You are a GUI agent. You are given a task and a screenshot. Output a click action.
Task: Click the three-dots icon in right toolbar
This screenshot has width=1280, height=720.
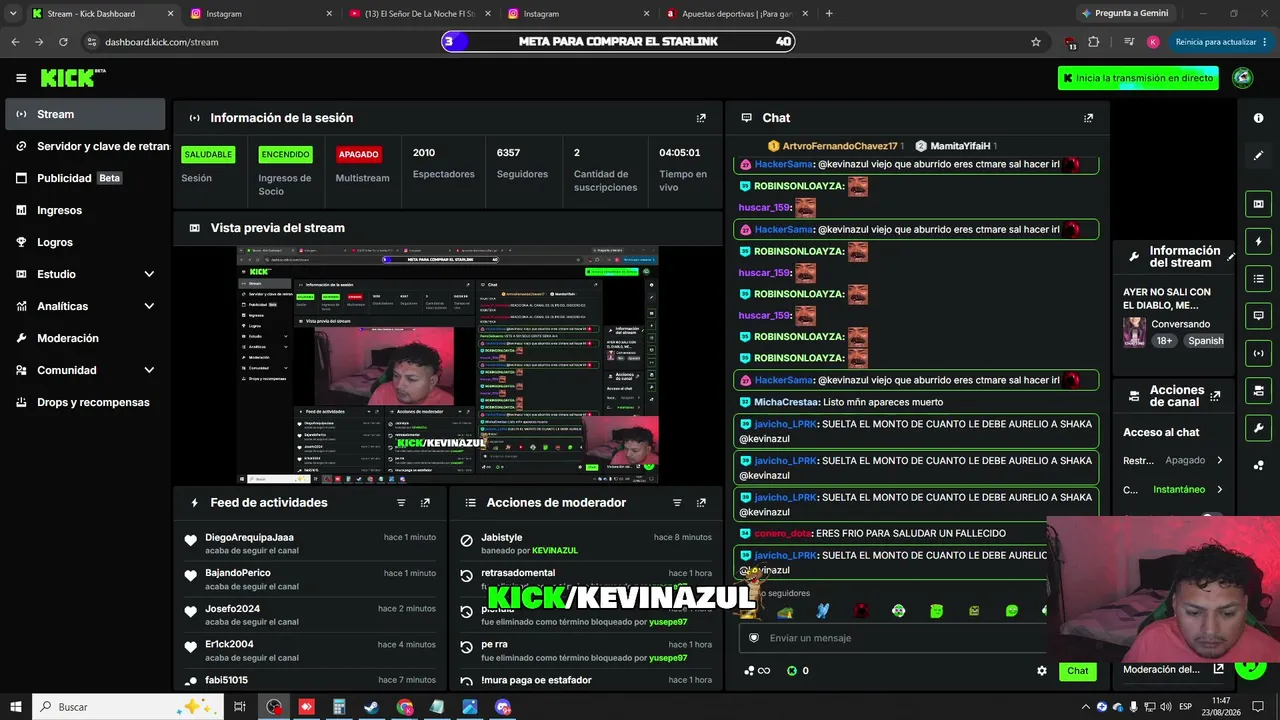click(x=1258, y=464)
